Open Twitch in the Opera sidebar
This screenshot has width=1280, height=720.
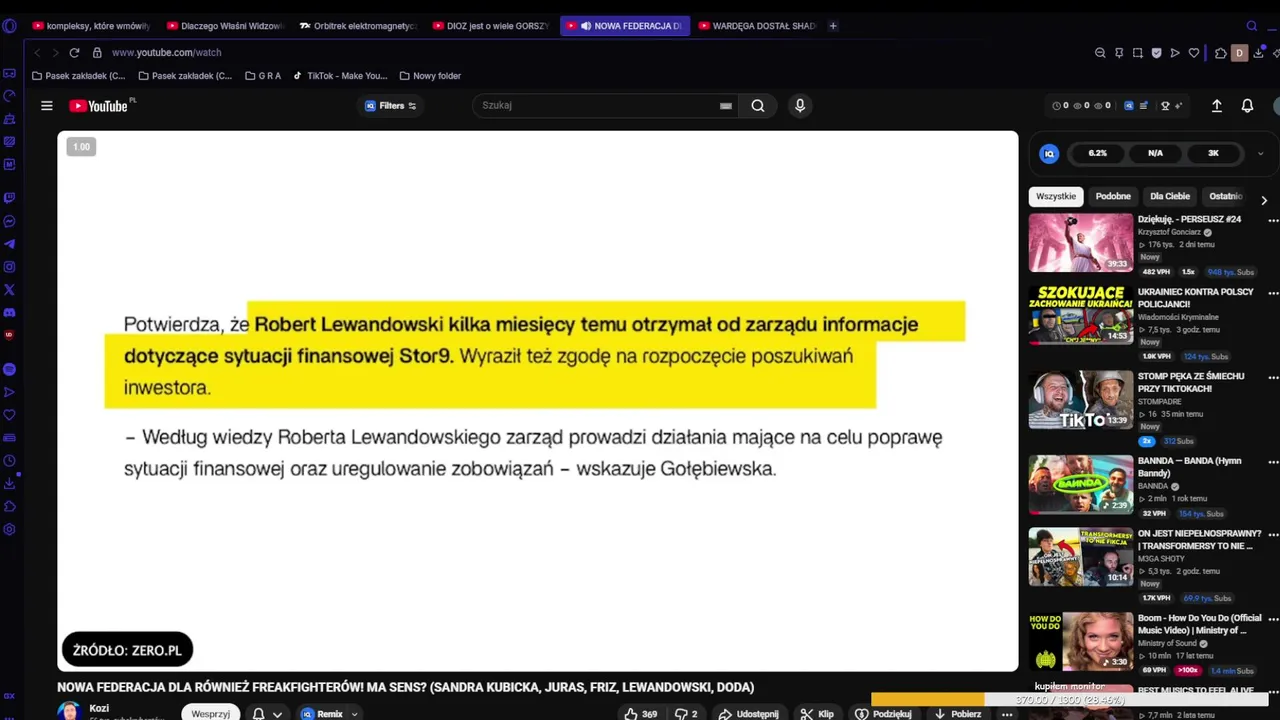(9, 198)
